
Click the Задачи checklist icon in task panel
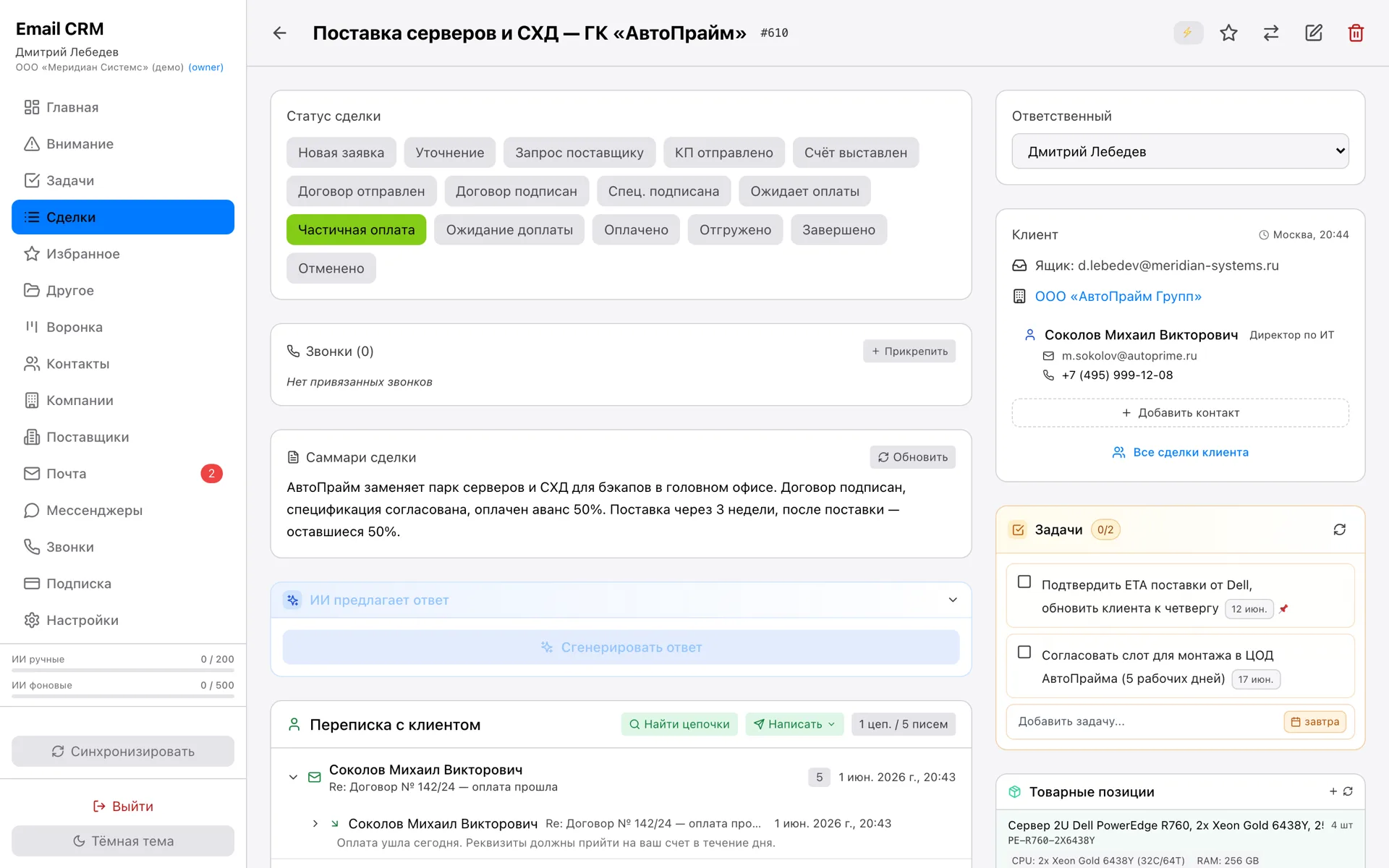[1018, 529]
